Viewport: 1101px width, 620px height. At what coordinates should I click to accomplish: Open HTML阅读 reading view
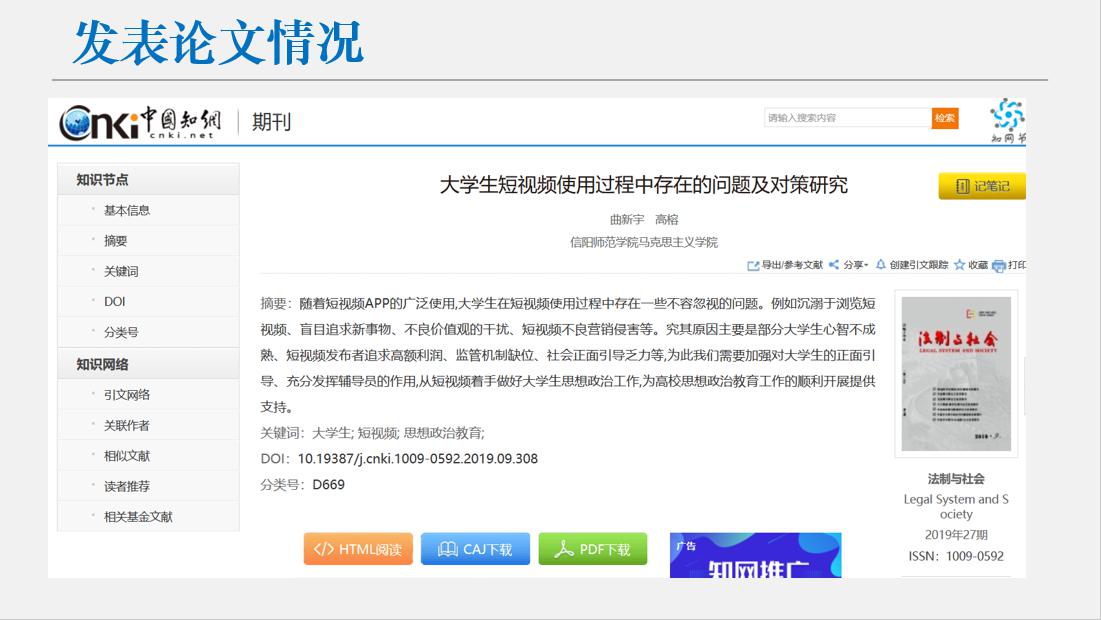tap(358, 549)
